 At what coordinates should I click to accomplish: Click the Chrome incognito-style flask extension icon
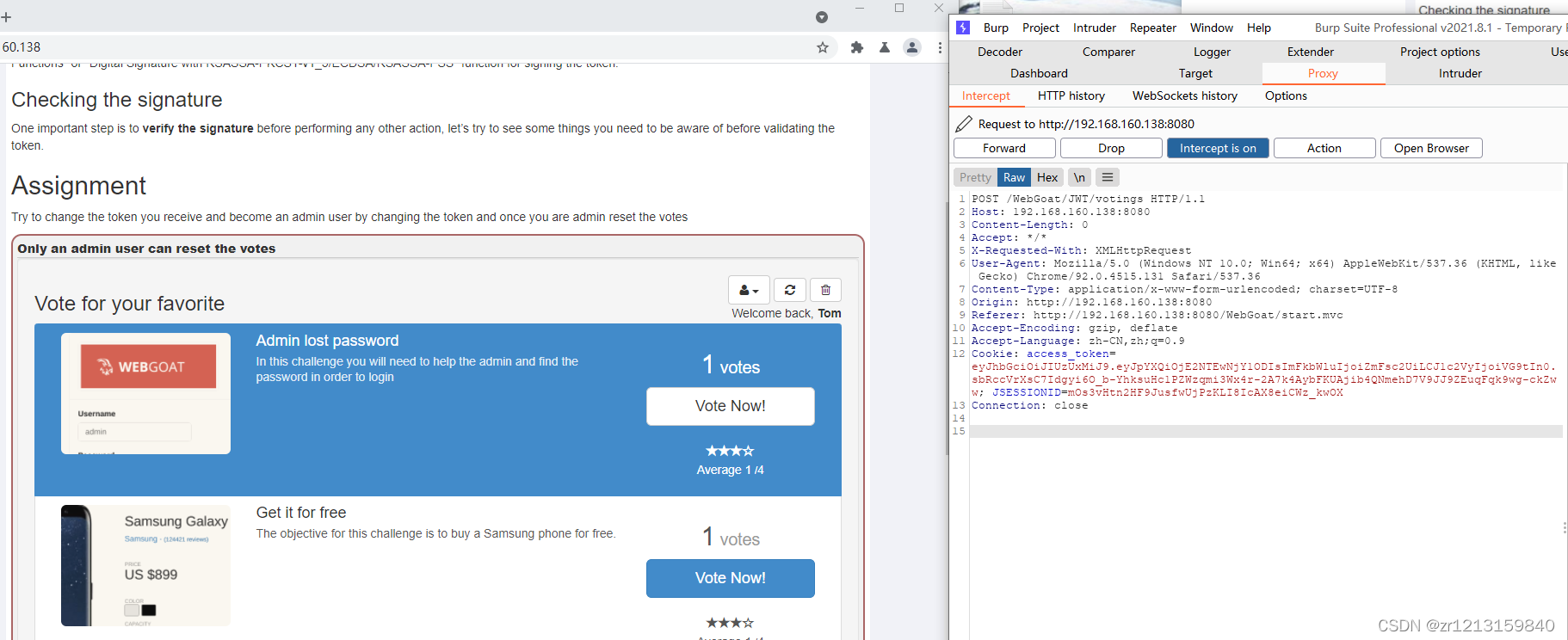tap(884, 47)
